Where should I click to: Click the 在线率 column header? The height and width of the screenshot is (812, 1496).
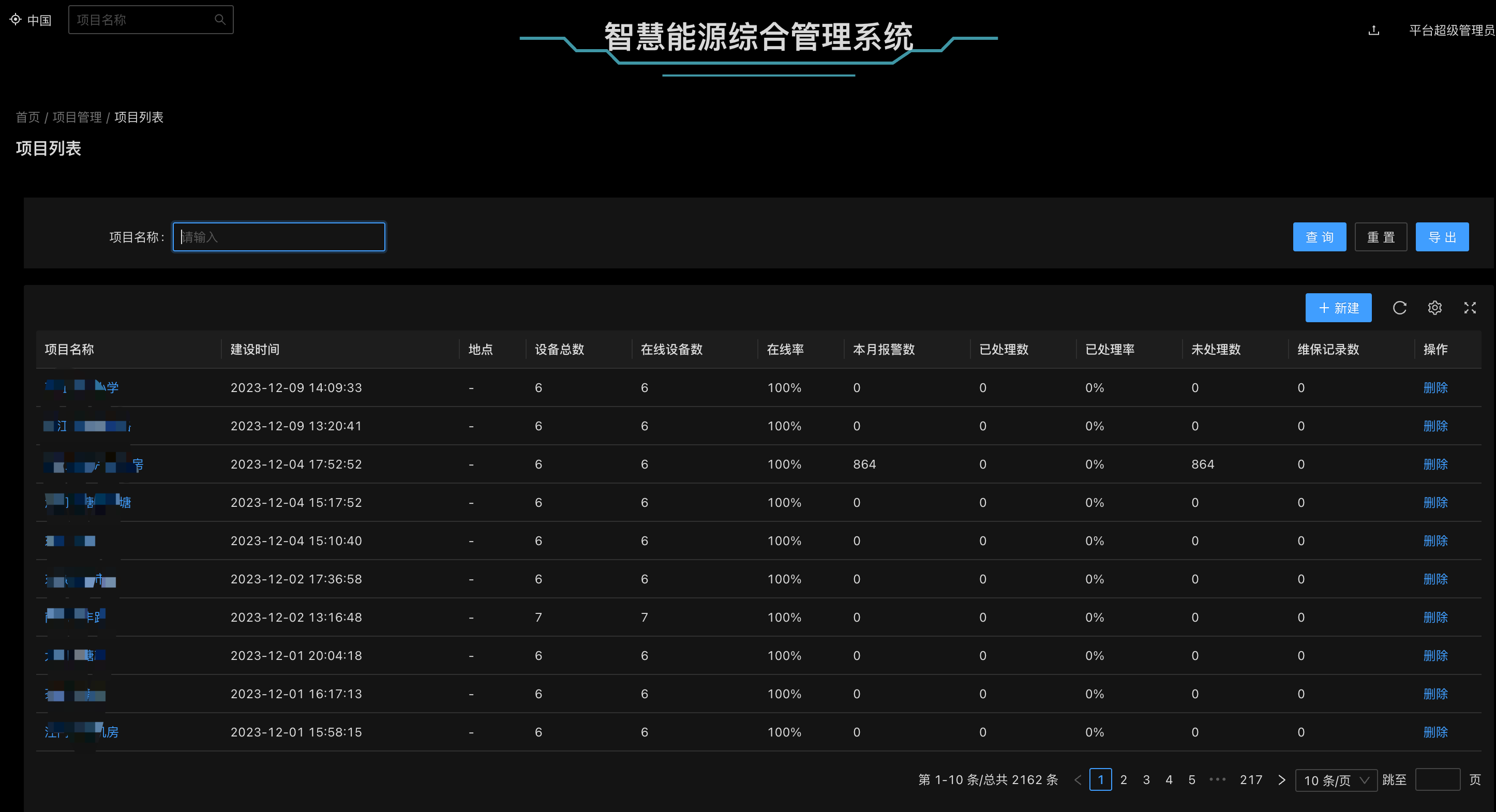[x=785, y=350]
